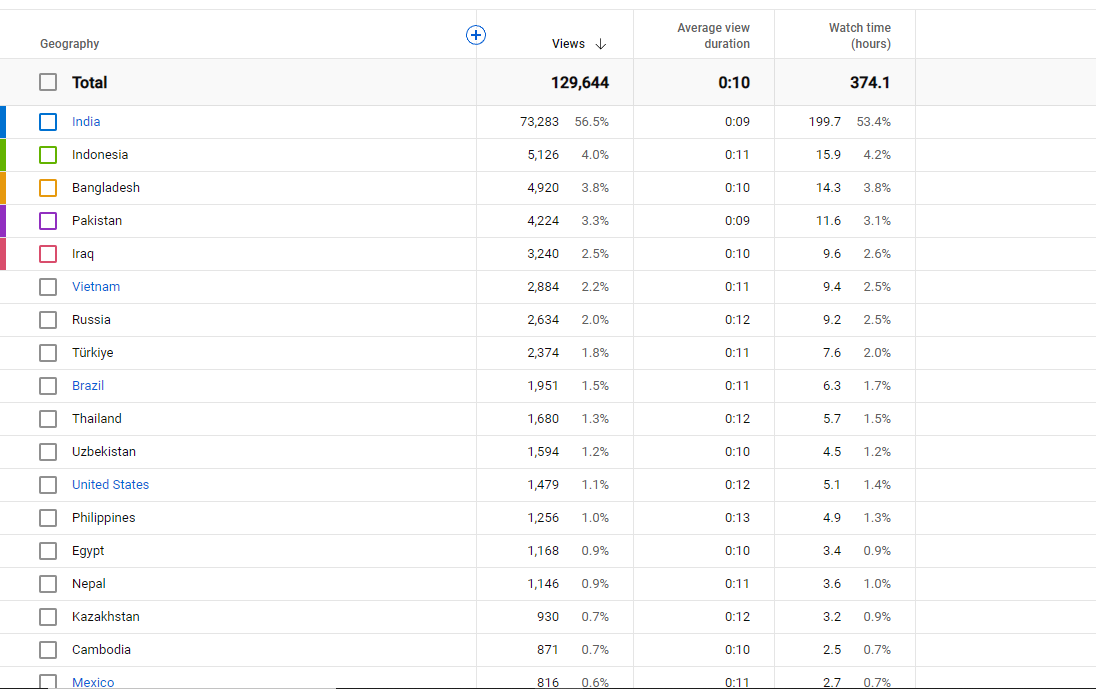Viewport: 1096px width, 689px height.
Task: Sort by the Views column header
Action: 568,44
